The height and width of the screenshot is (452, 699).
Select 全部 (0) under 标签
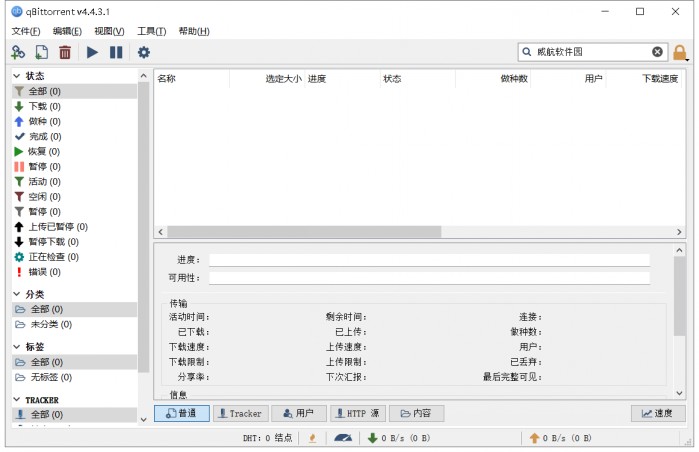click(x=74, y=362)
